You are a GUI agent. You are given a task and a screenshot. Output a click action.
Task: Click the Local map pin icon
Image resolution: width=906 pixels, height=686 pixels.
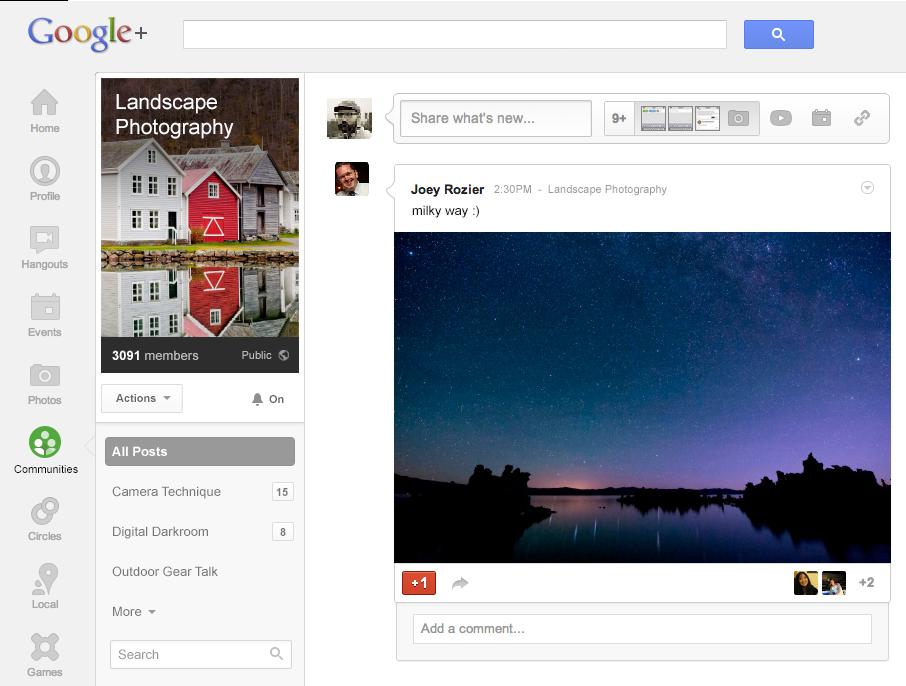pos(44,580)
